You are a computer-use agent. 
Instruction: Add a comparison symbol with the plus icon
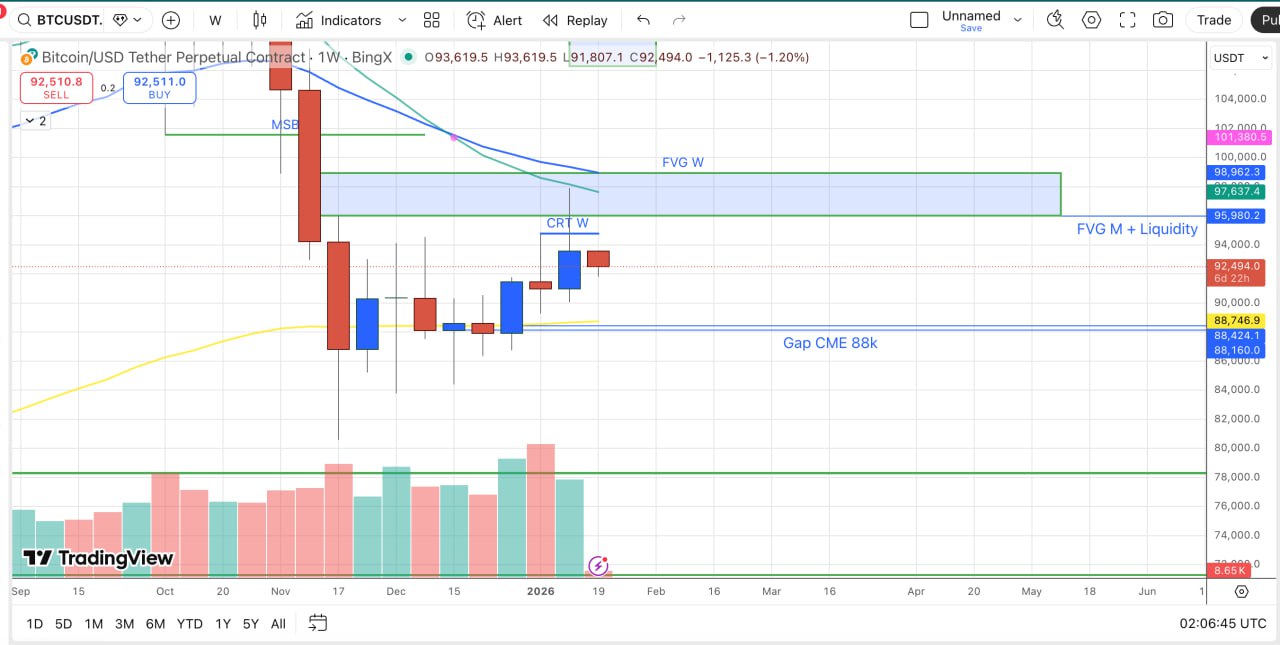coord(170,20)
